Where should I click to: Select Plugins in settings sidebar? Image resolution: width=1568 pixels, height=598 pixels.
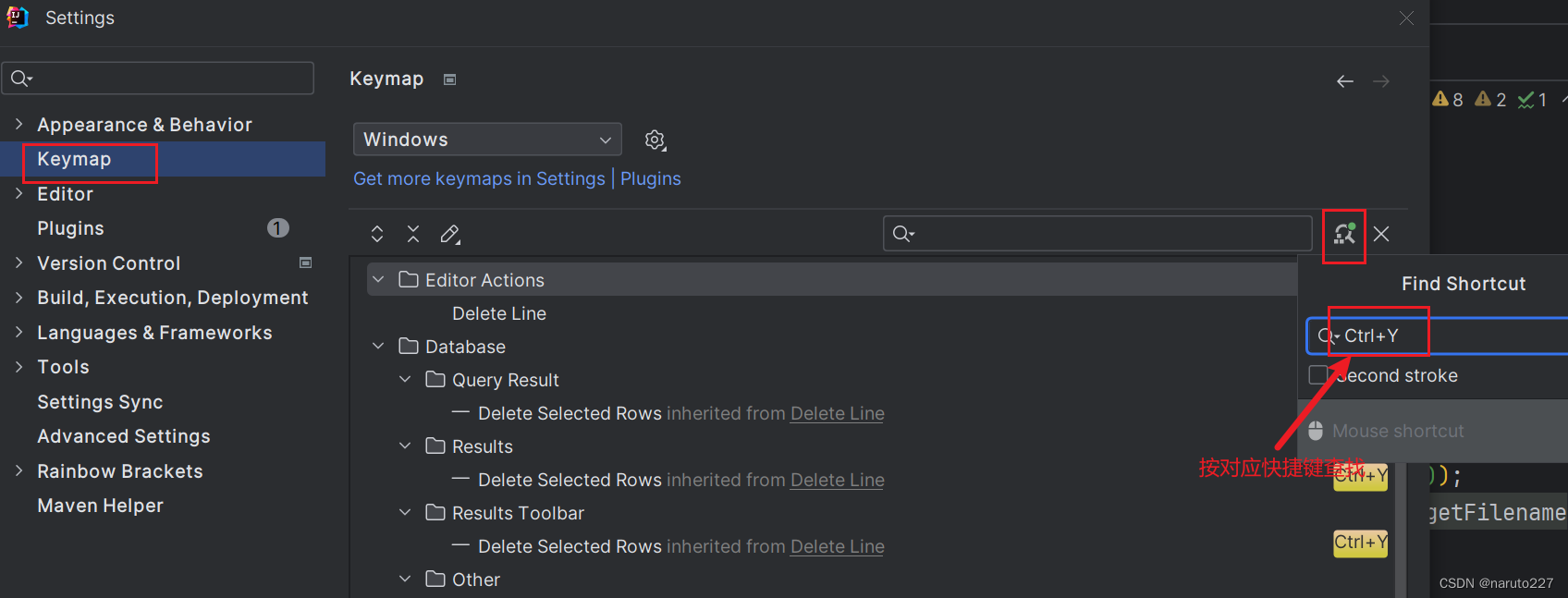(70, 228)
